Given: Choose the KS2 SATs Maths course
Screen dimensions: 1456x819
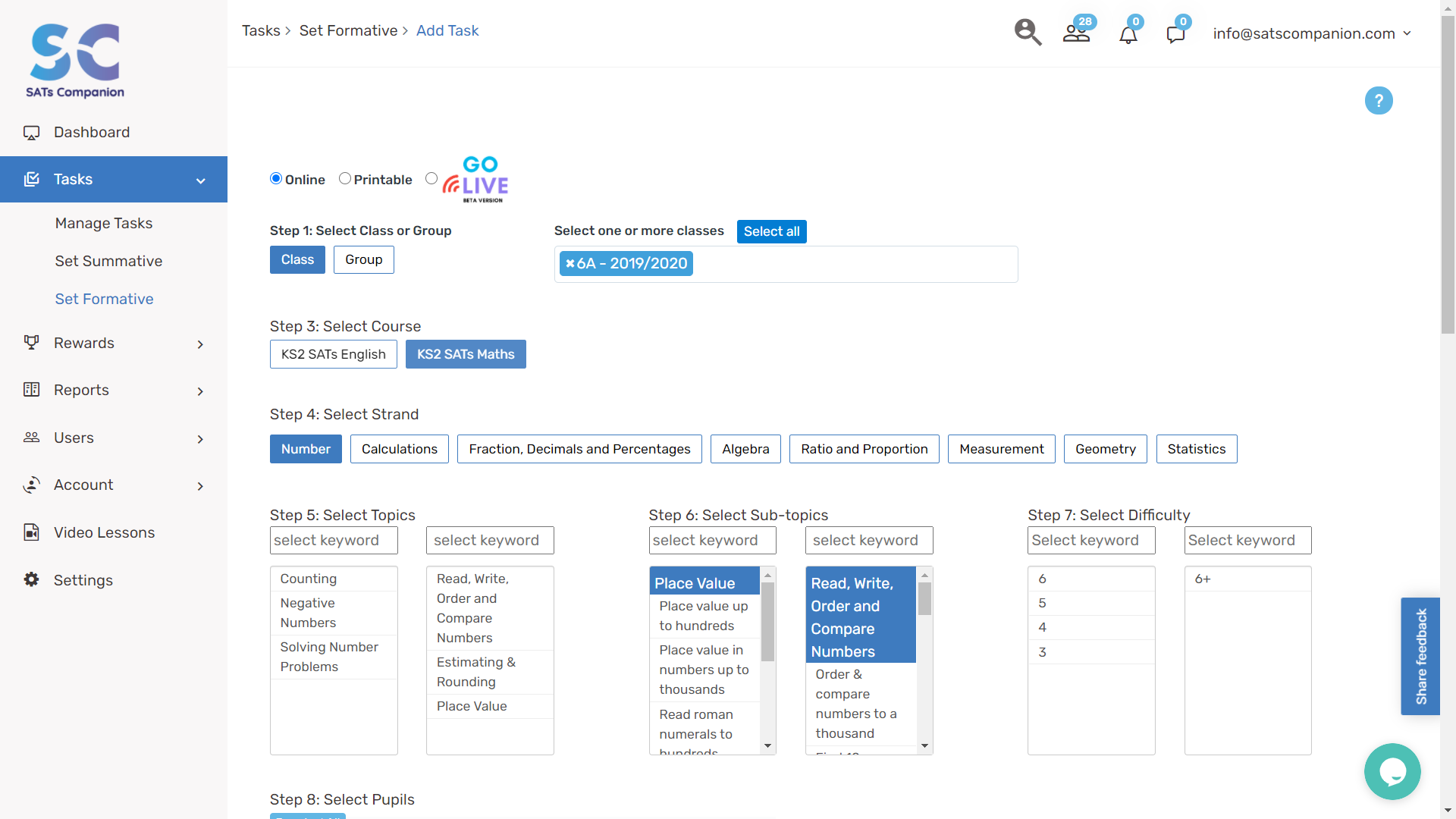Looking at the screenshot, I should [x=466, y=354].
